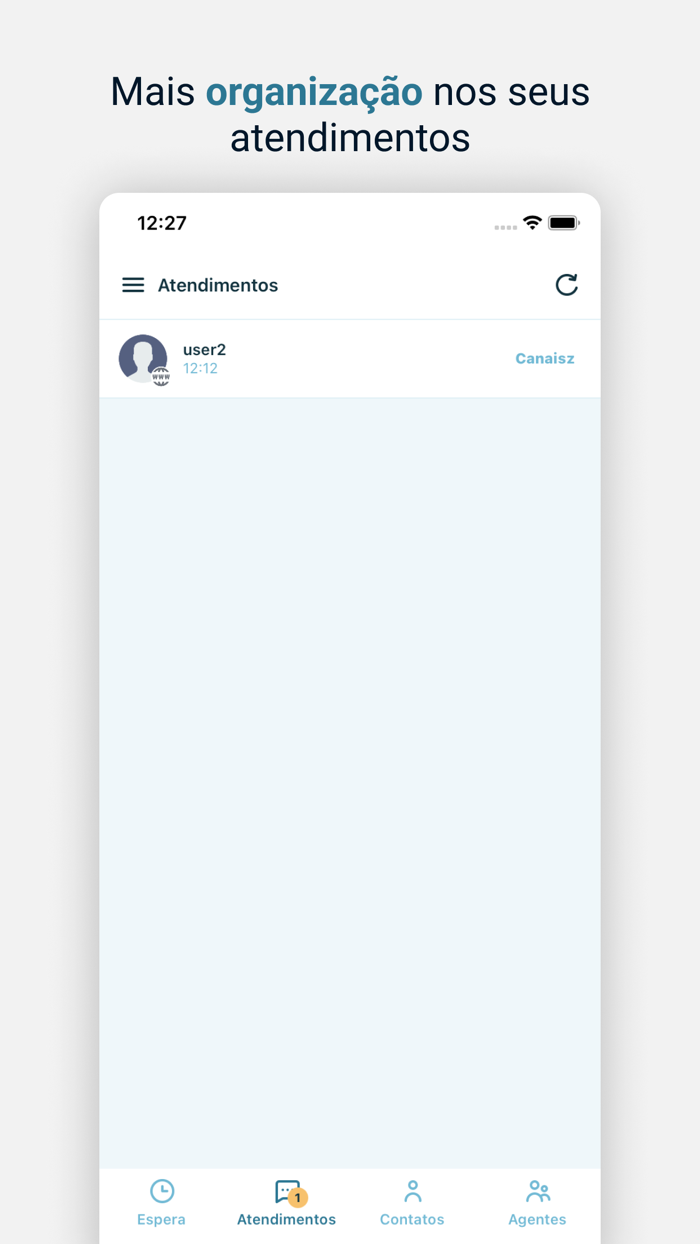Tap the Atendimentos header title
Viewport: 700px width, 1244px height.
pos(218,285)
